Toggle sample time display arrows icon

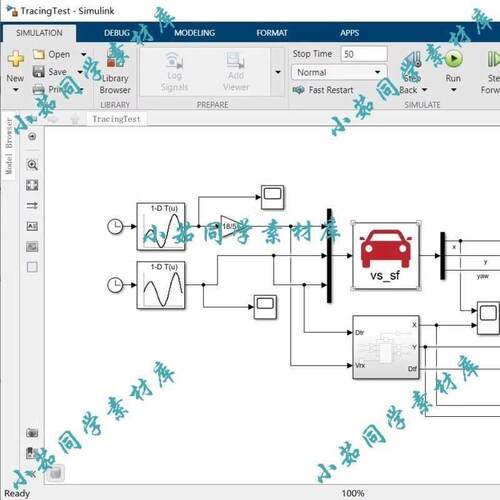tap(32, 206)
